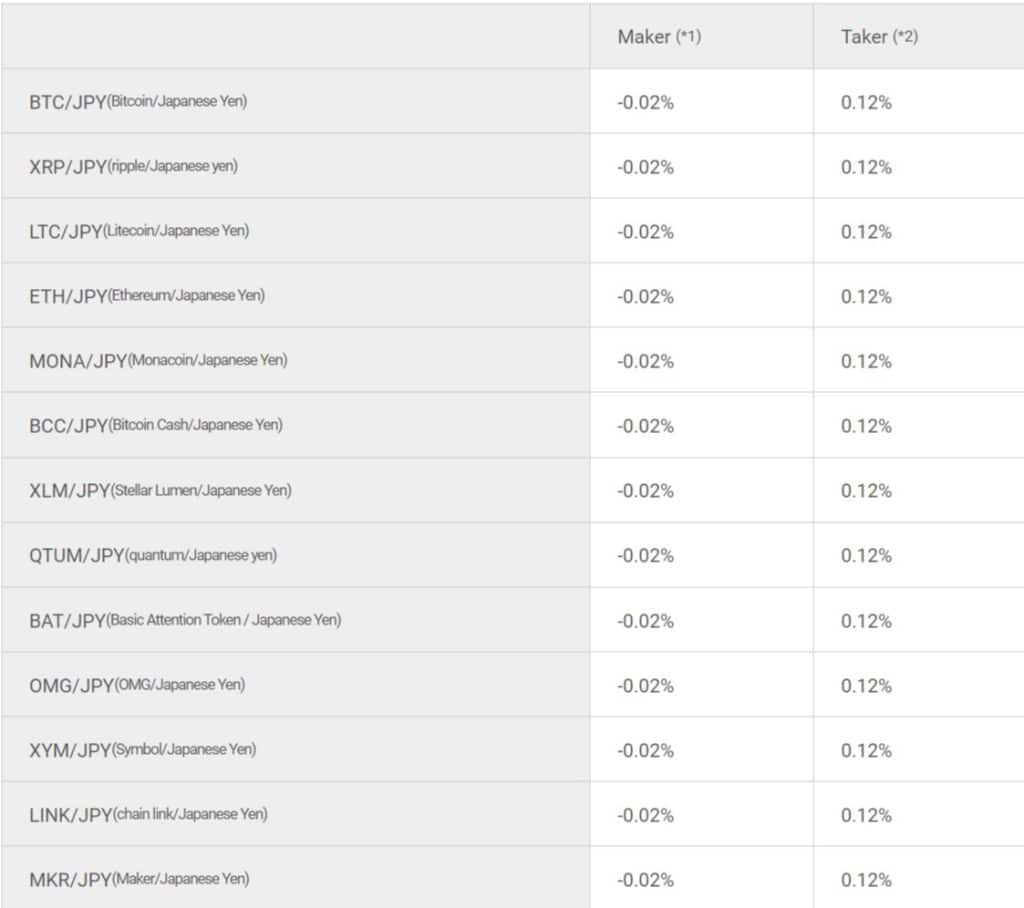1024x908 pixels.
Task: Click the Maker column header
Action: click(x=644, y=37)
